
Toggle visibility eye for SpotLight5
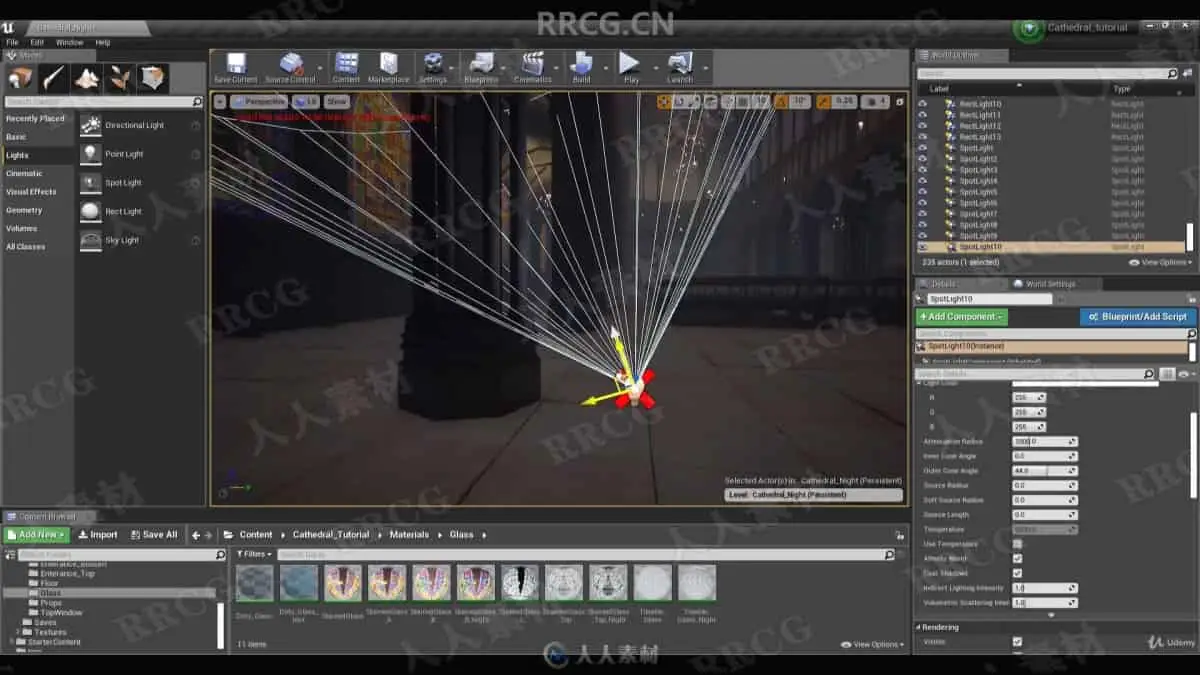922,192
